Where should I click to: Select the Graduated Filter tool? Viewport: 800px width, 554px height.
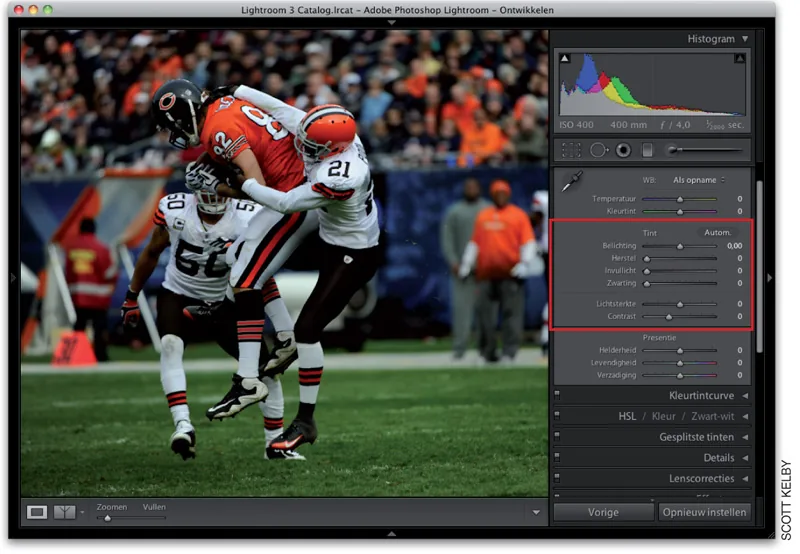tap(647, 150)
